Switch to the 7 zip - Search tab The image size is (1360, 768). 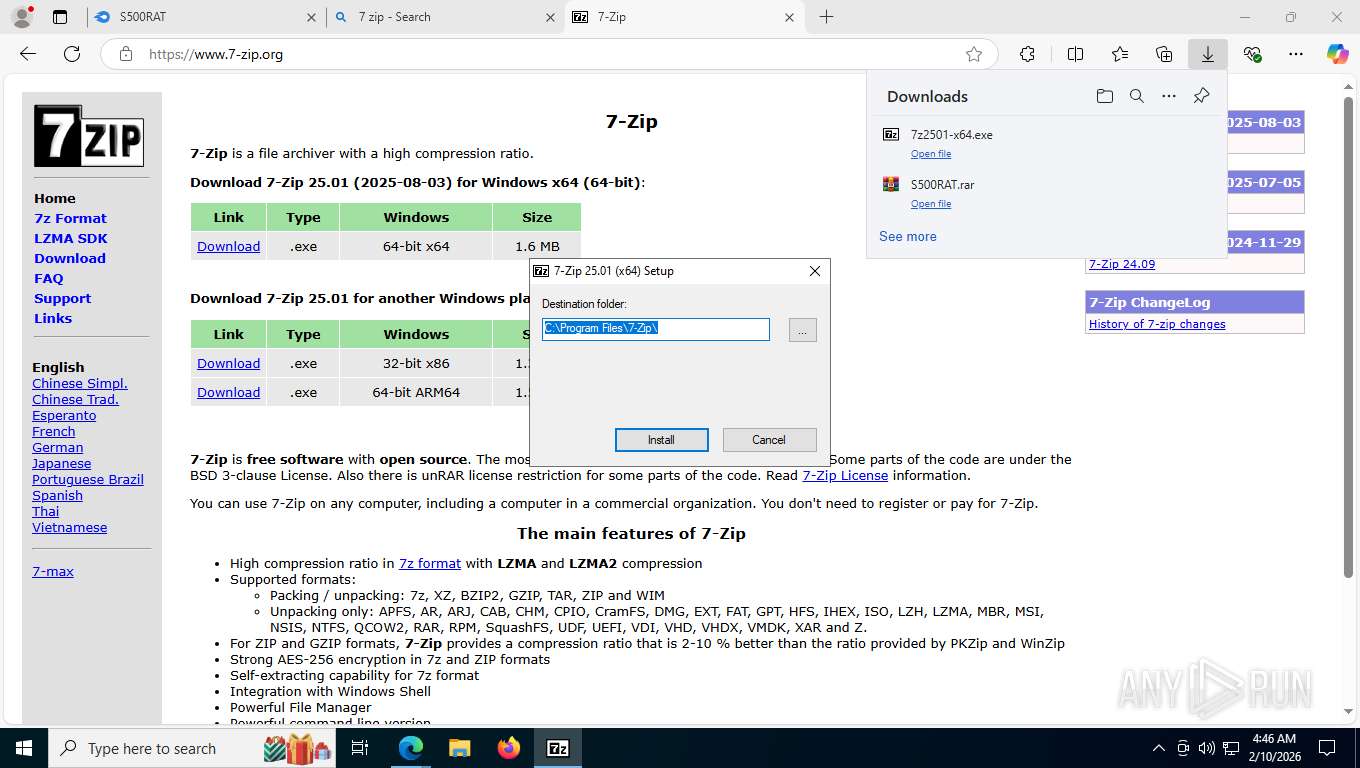pyautogui.click(x=445, y=17)
